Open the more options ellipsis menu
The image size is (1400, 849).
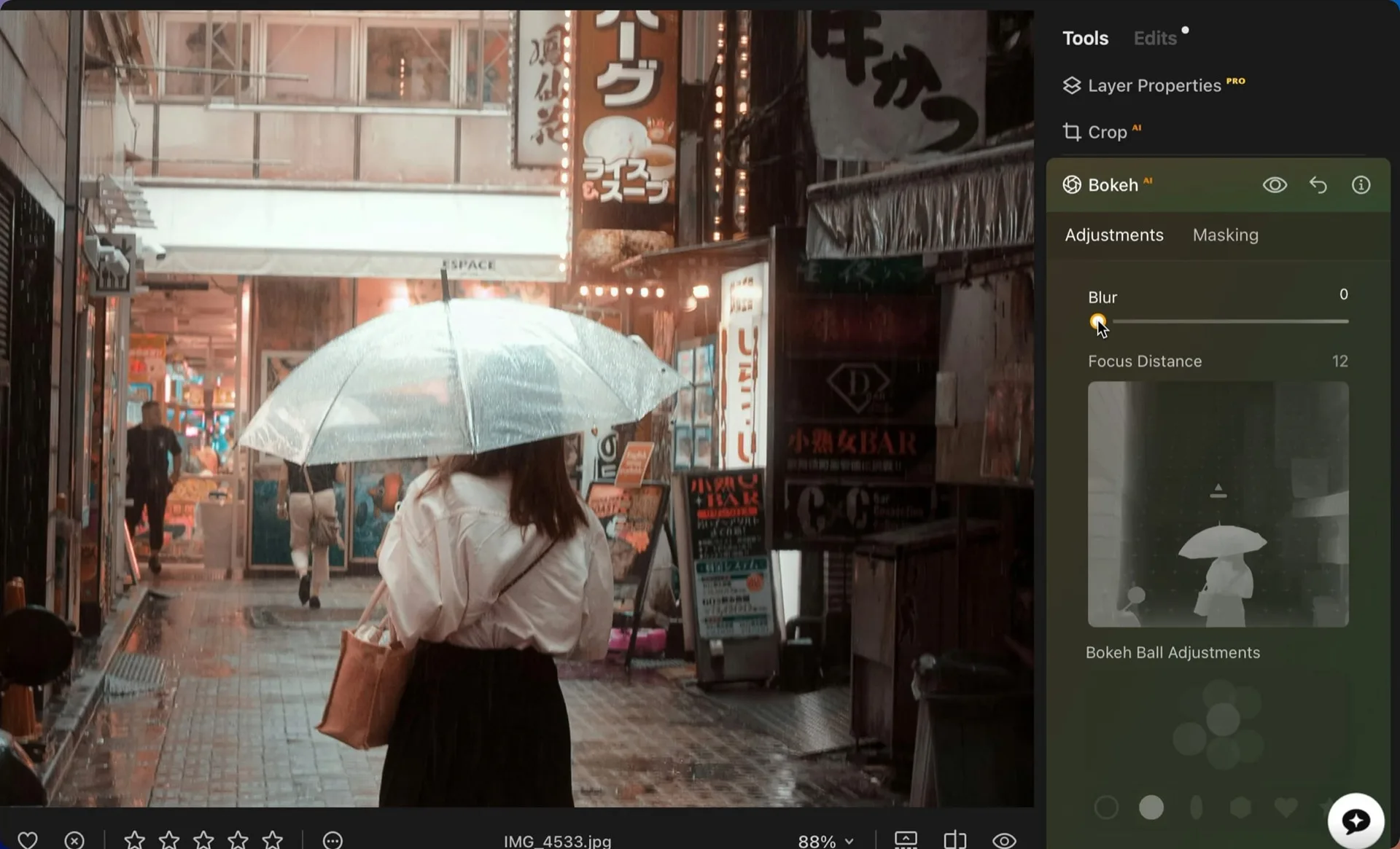(x=332, y=840)
